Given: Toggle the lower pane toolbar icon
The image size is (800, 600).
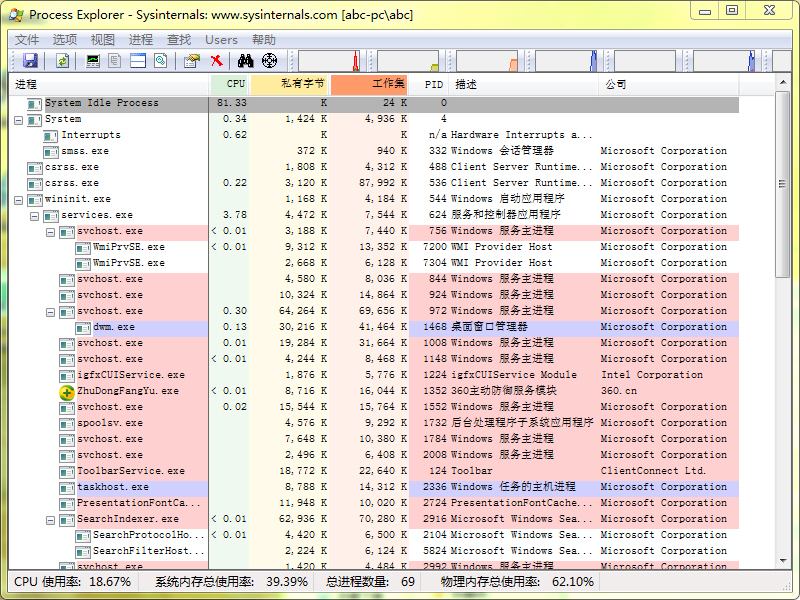Looking at the screenshot, I should coord(138,61).
